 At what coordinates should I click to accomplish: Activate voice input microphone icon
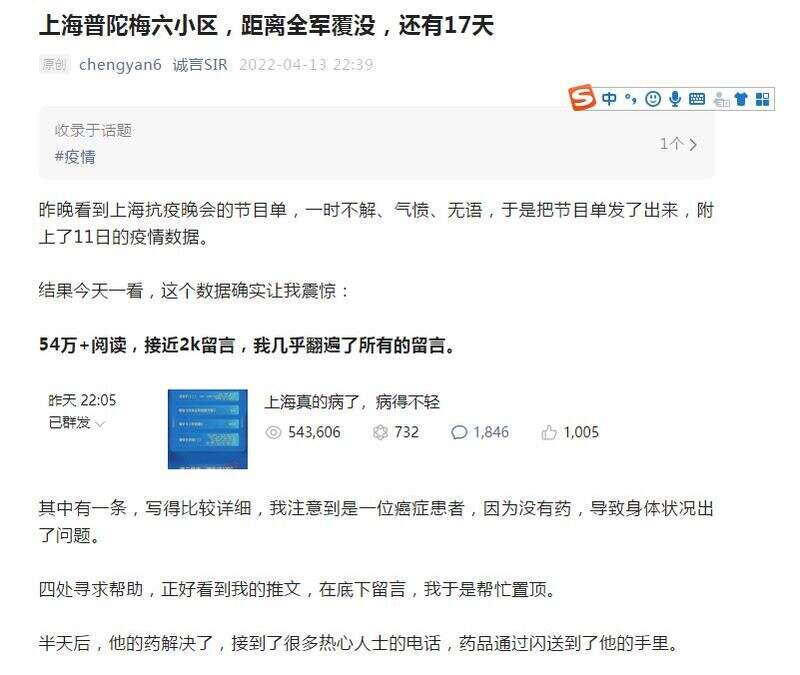tap(675, 98)
